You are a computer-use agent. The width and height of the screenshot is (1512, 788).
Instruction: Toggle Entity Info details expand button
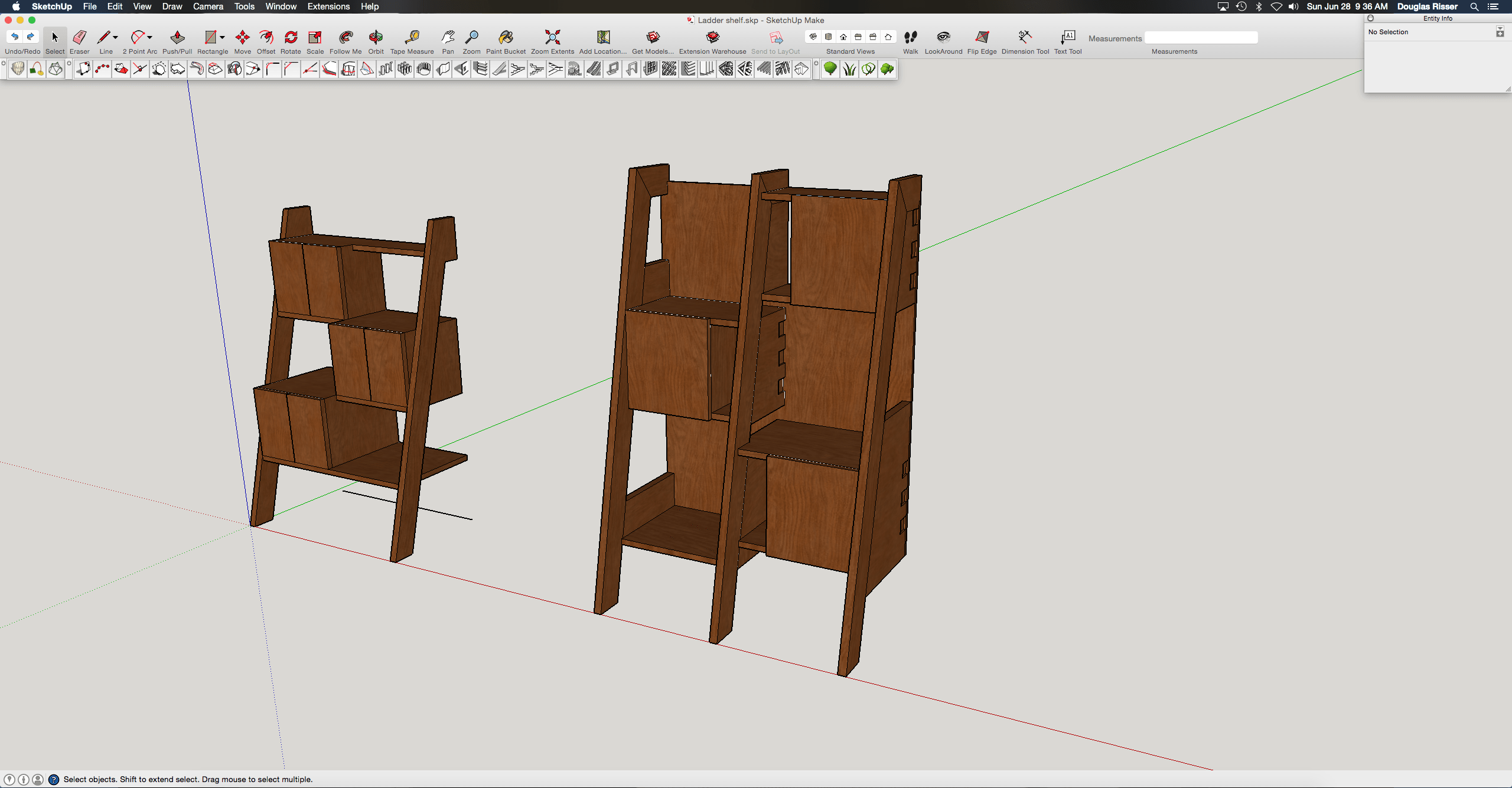click(x=1500, y=32)
